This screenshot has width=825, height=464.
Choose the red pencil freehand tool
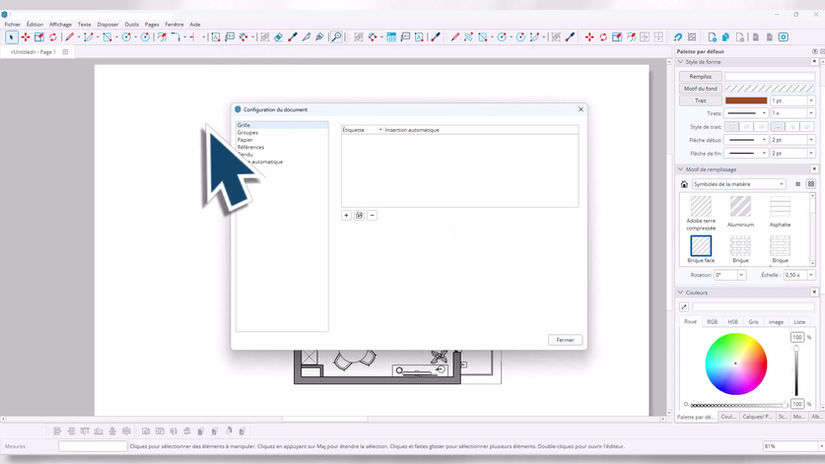69,37
